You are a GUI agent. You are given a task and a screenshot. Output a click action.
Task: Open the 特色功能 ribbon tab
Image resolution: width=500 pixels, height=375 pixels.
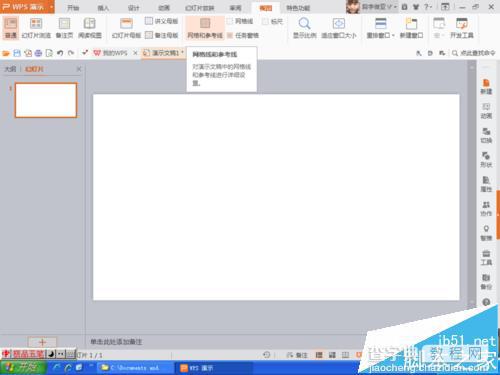tap(298, 8)
